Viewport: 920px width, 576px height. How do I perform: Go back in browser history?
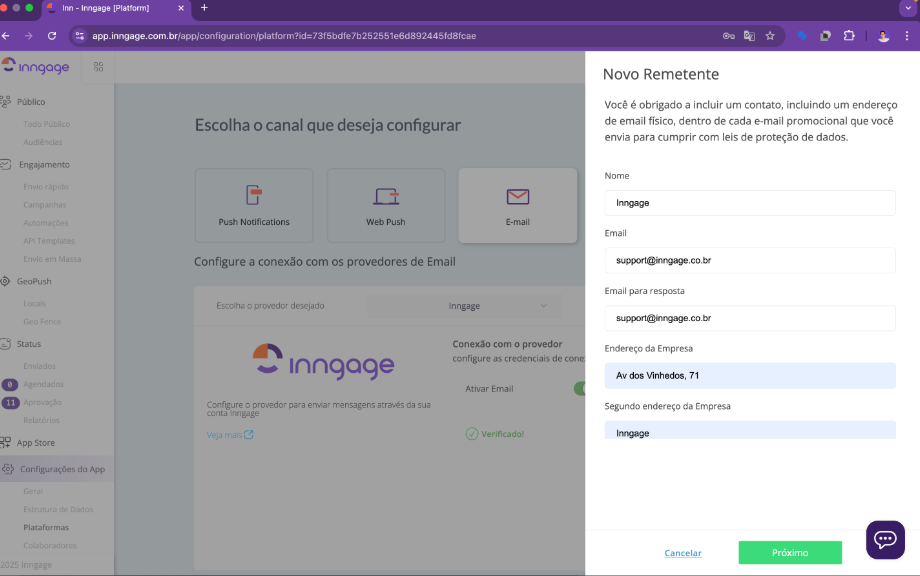6,36
